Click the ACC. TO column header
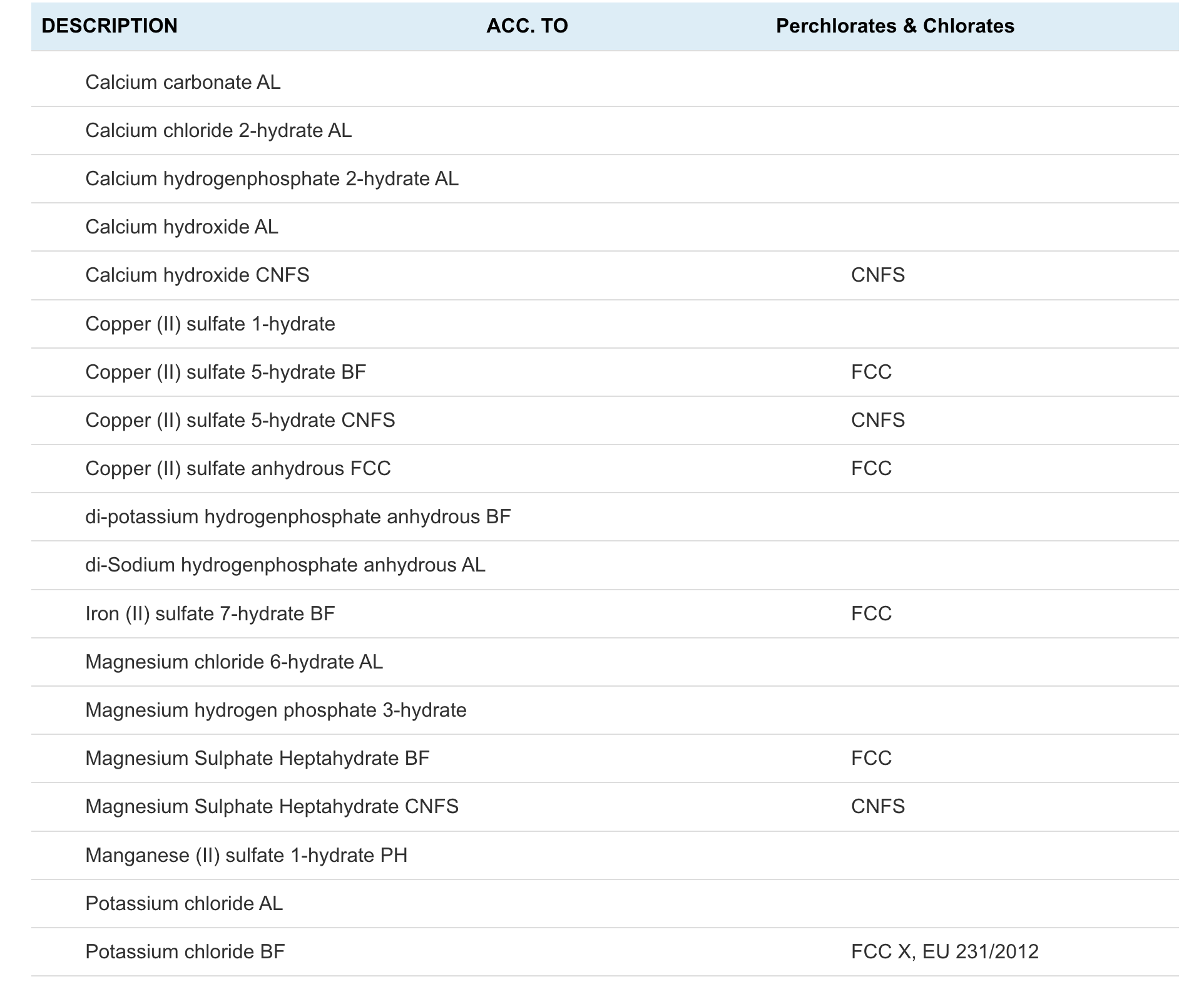Image resolution: width=1204 pixels, height=989 pixels. [x=527, y=26]
